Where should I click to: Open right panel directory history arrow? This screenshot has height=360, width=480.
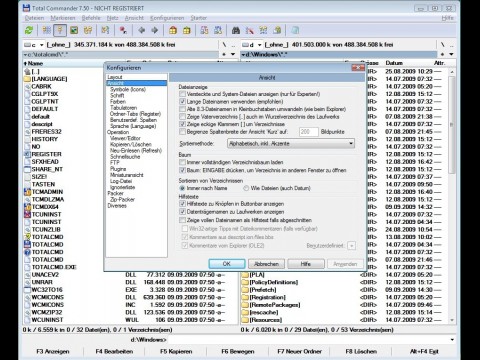(451, 54)
